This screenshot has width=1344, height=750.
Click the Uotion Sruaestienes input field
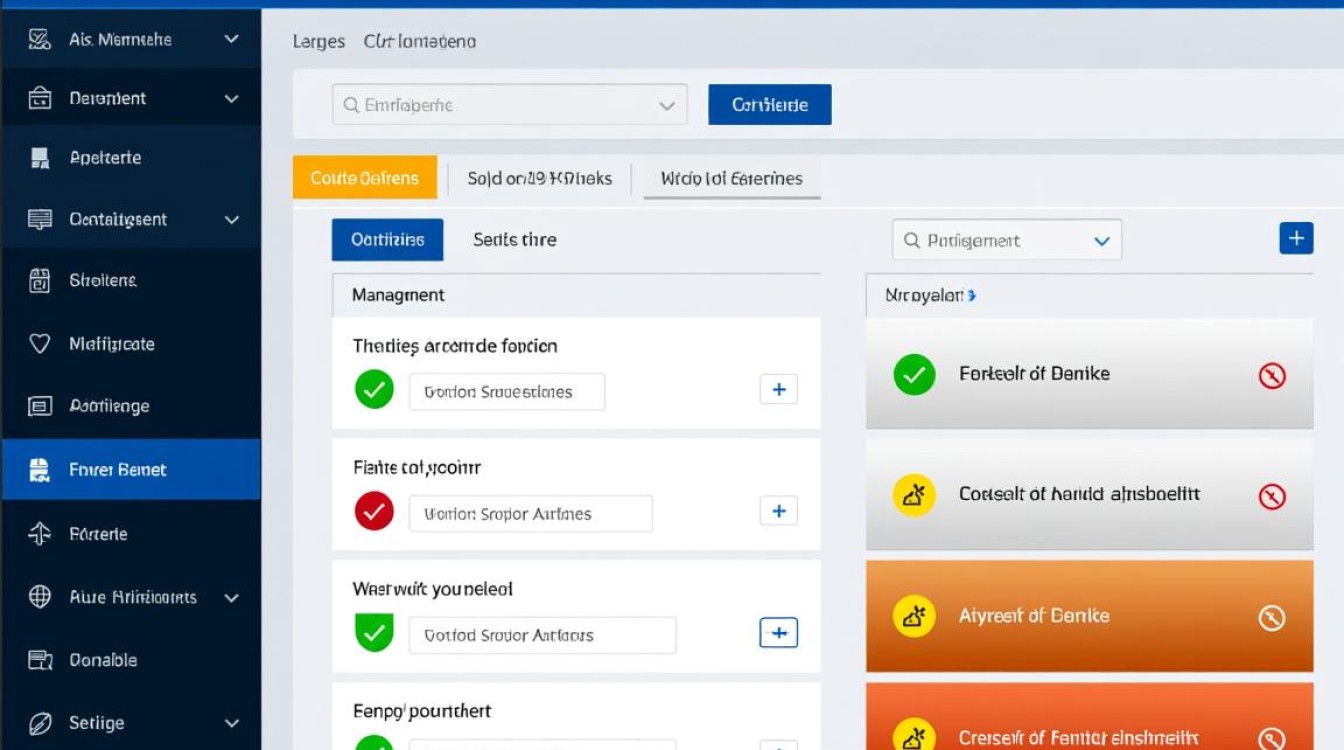(507, 392)
